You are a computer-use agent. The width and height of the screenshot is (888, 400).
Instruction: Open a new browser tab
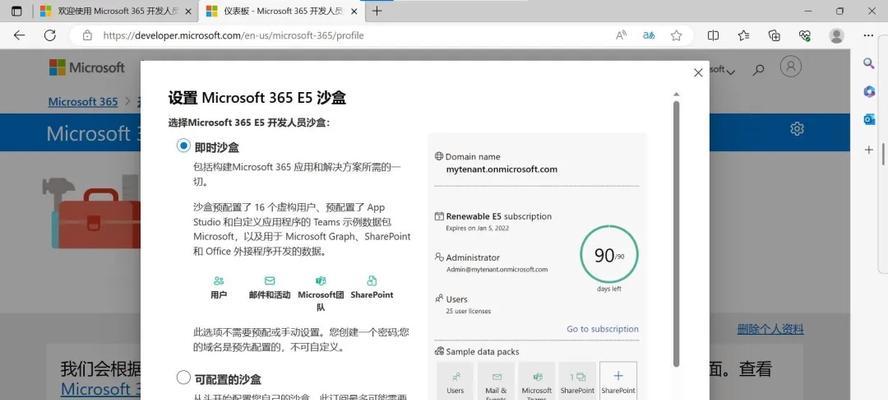(377, 11)
